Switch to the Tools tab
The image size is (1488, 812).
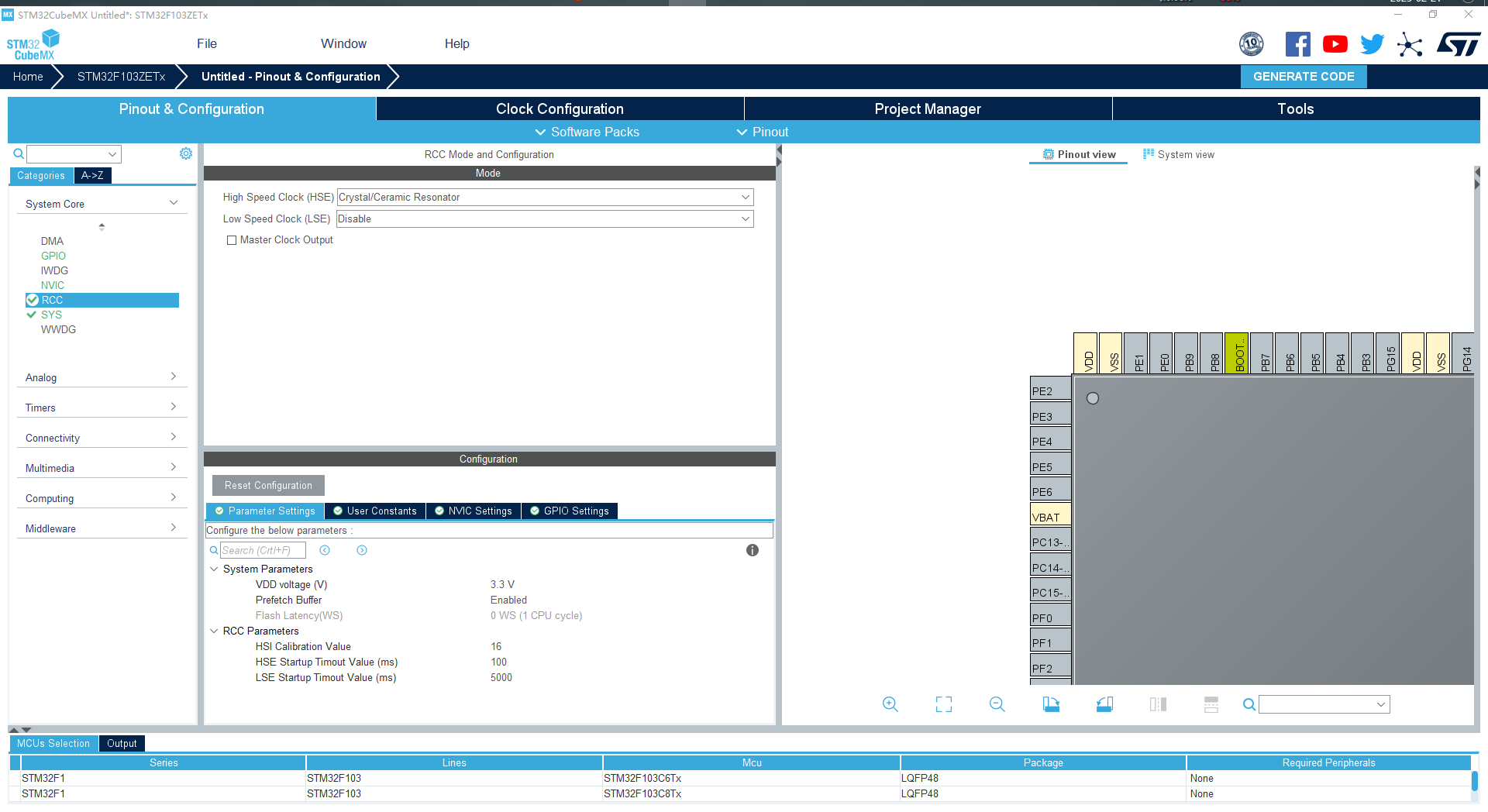pyautogui.click(x=1296, y=109)
